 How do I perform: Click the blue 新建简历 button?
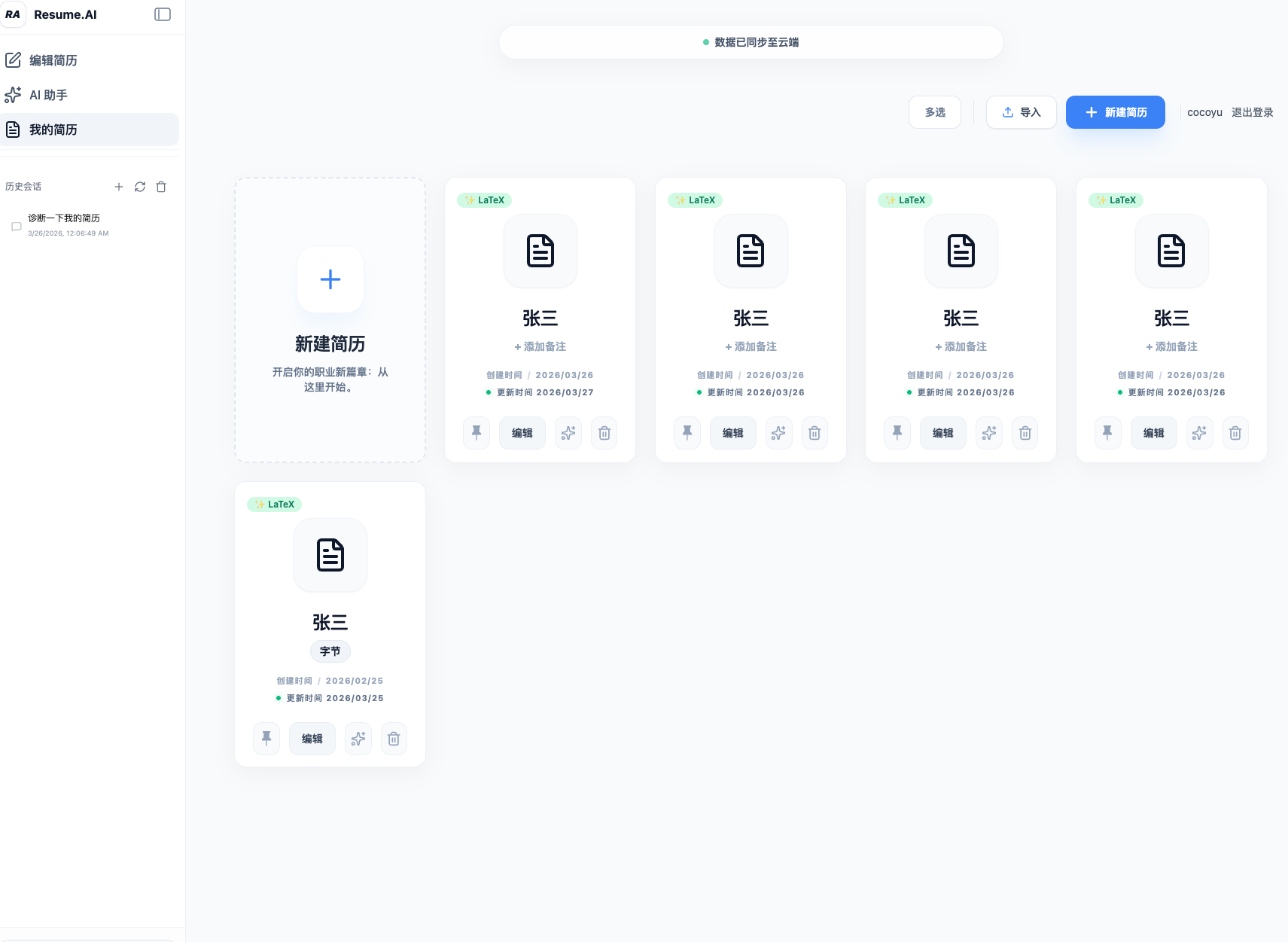[x=1115, y=112]
